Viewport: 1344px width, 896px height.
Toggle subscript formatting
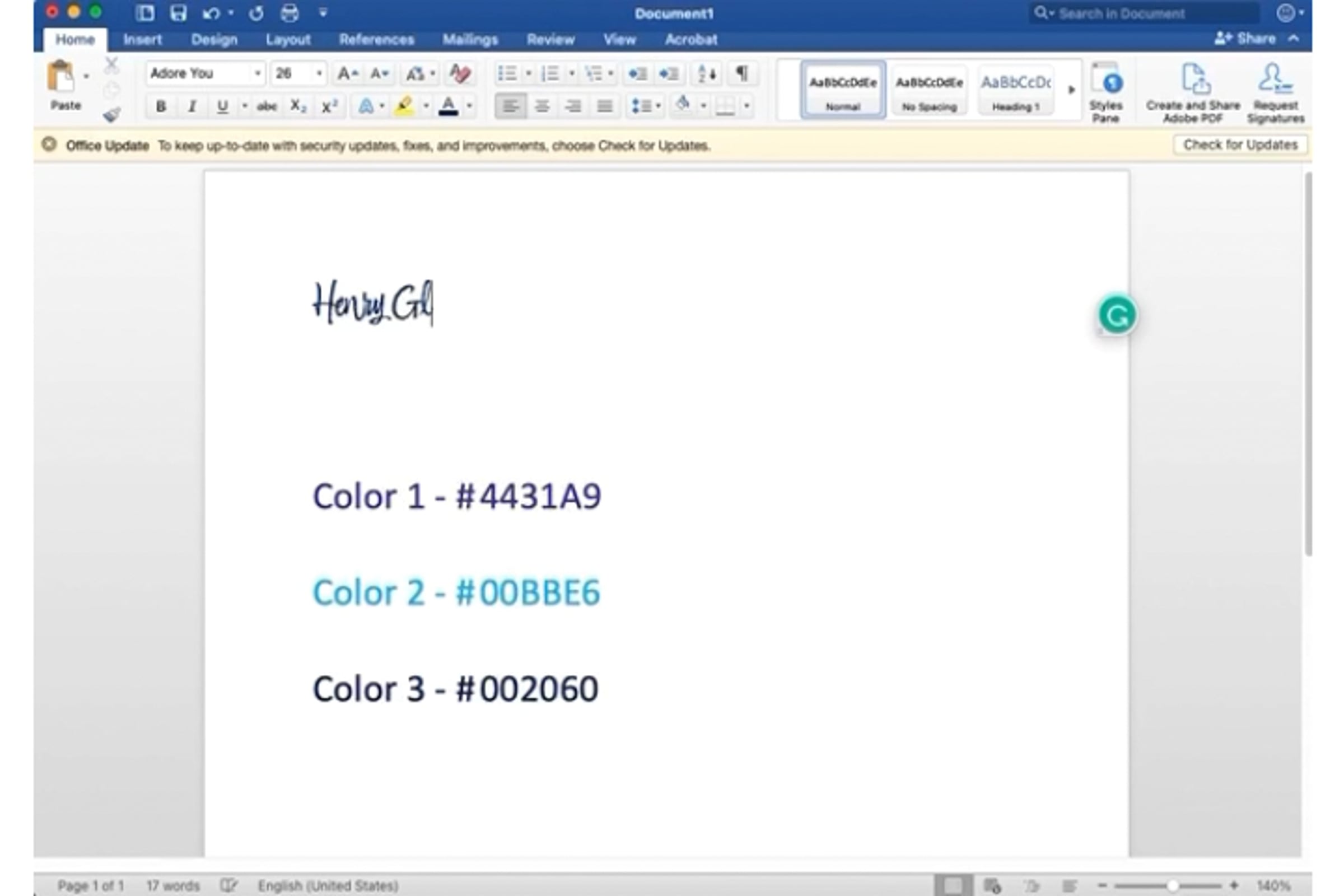[x=298, y=106]
